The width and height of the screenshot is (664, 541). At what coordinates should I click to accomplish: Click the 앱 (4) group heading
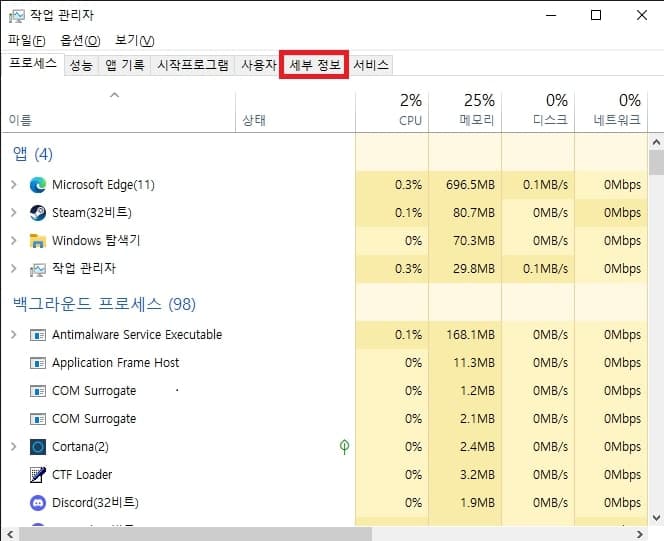33,154
